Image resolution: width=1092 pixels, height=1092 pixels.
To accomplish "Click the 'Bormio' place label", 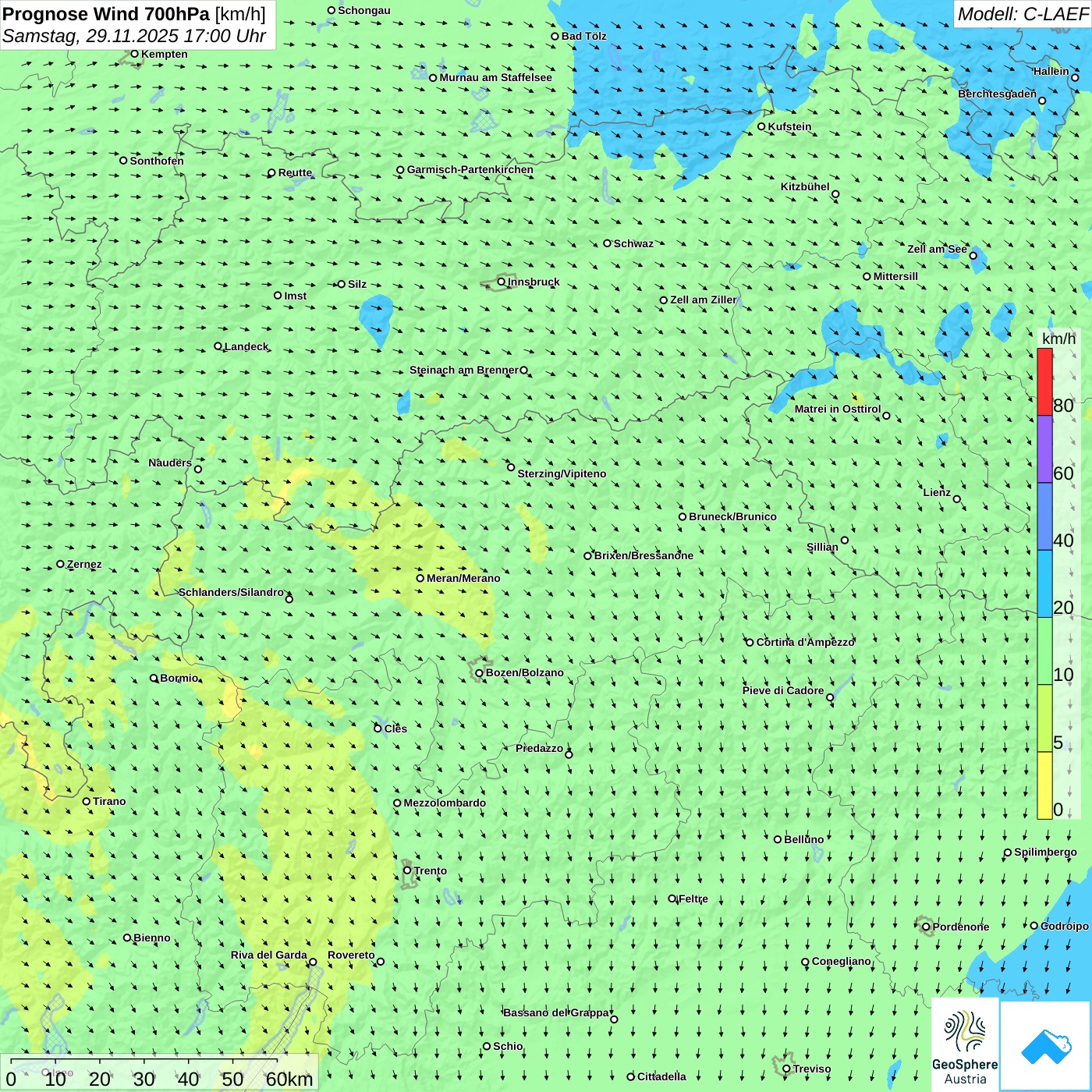I will (179, 678).
